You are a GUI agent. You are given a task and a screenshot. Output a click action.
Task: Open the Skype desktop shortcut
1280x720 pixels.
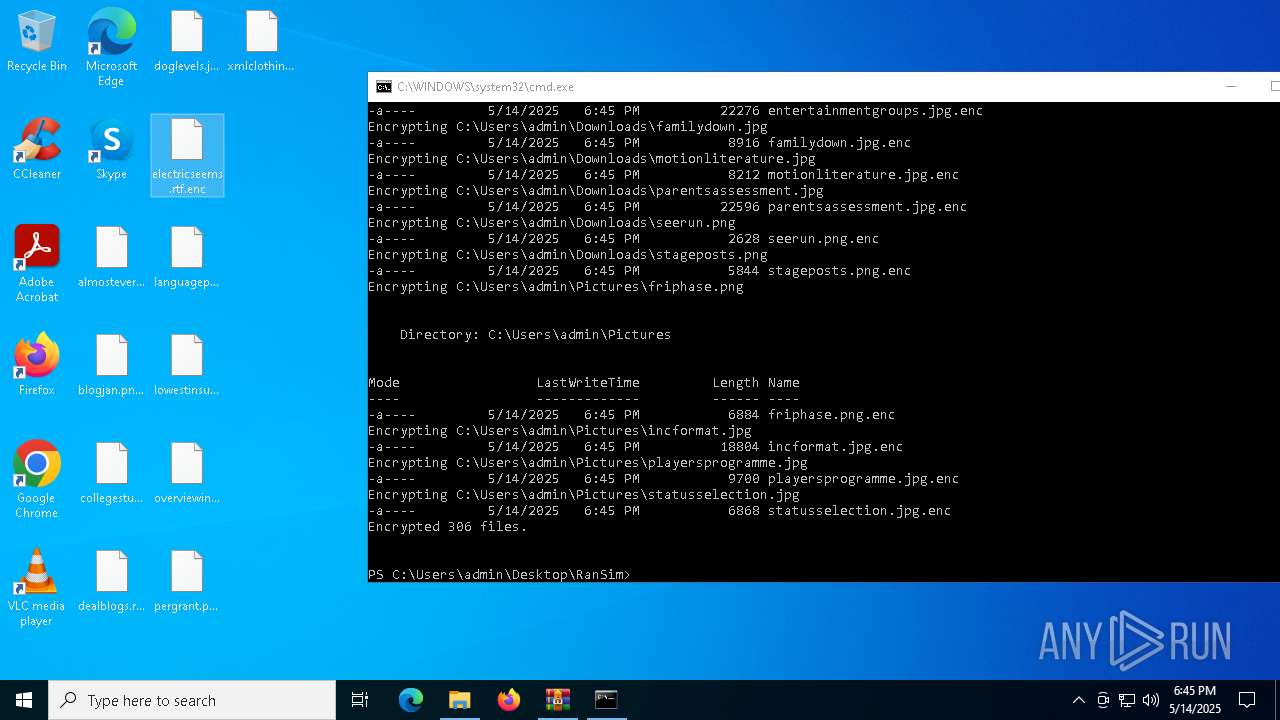(111, 150)
